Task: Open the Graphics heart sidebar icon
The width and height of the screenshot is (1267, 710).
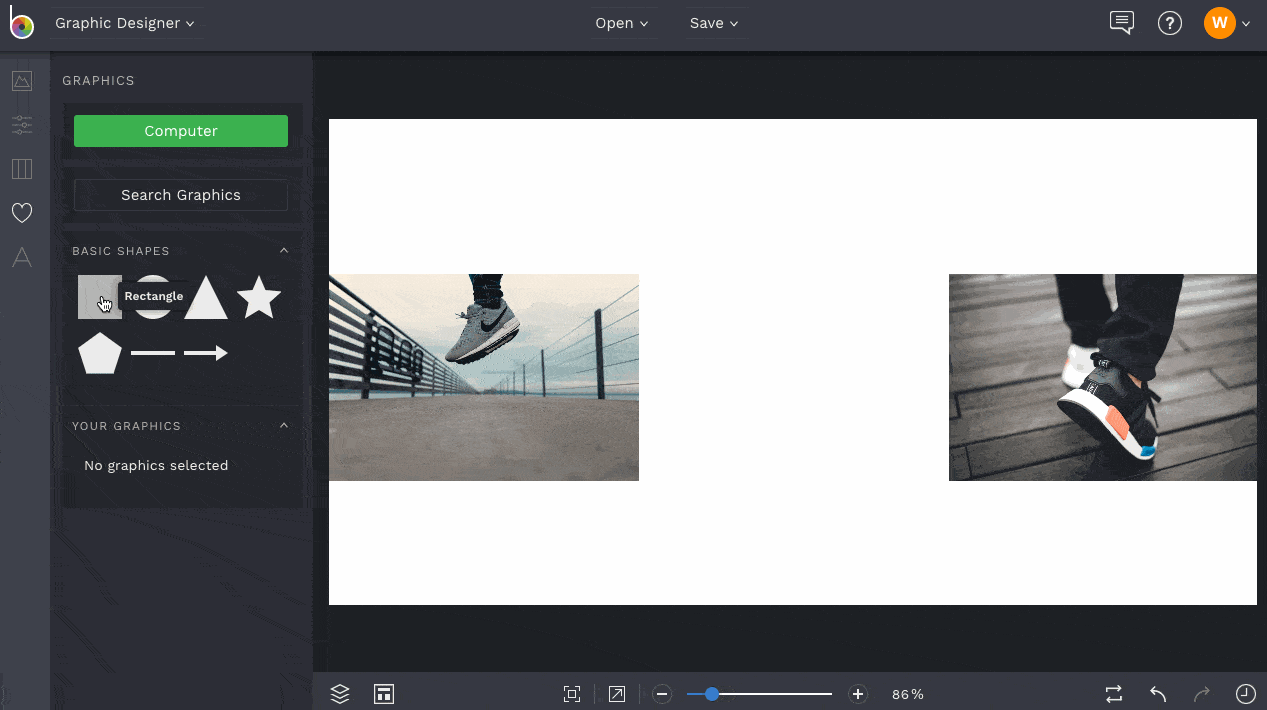Action: coord(22,213)
